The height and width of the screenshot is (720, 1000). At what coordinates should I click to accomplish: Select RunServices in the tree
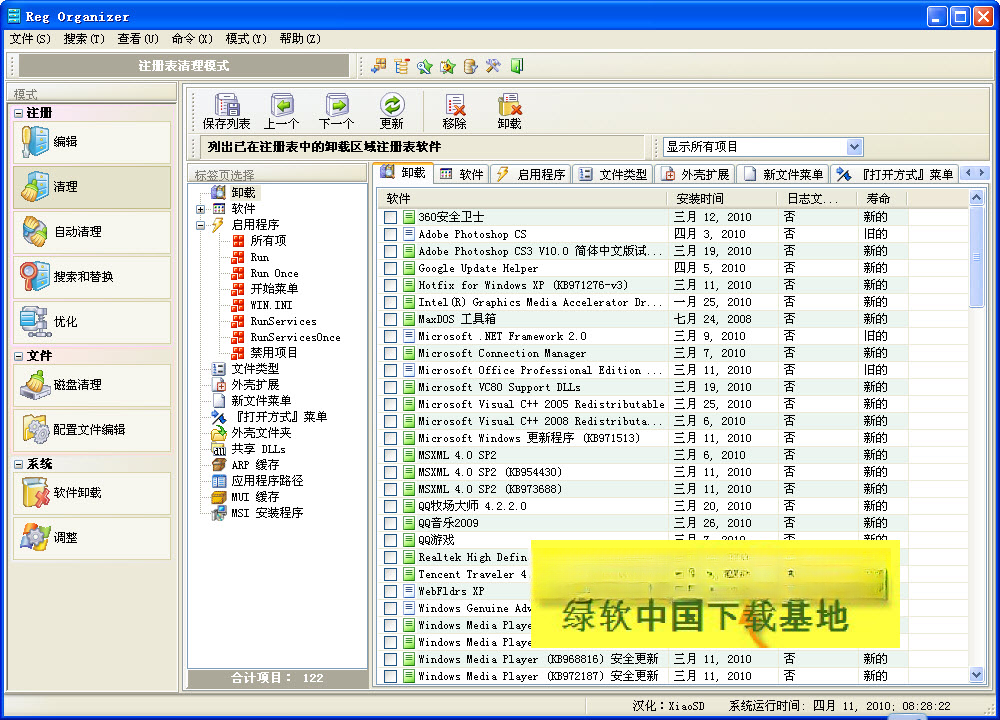(x=283, y=321)
